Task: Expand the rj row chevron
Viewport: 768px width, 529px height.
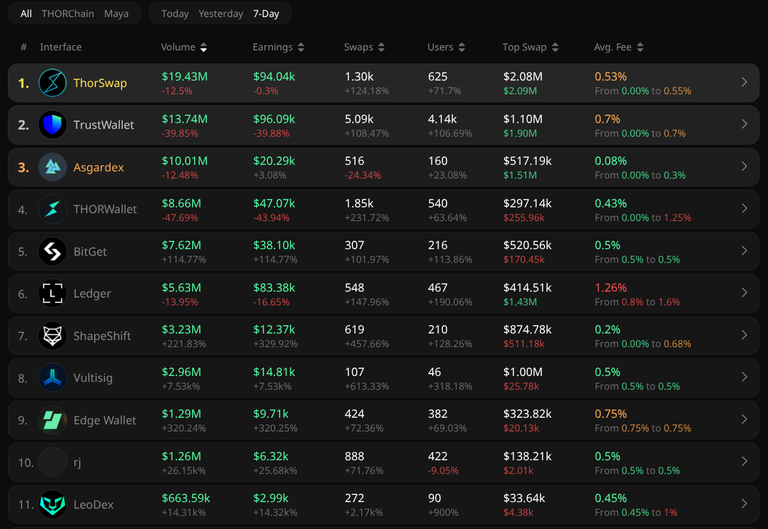Action: (x=744, y=461)
